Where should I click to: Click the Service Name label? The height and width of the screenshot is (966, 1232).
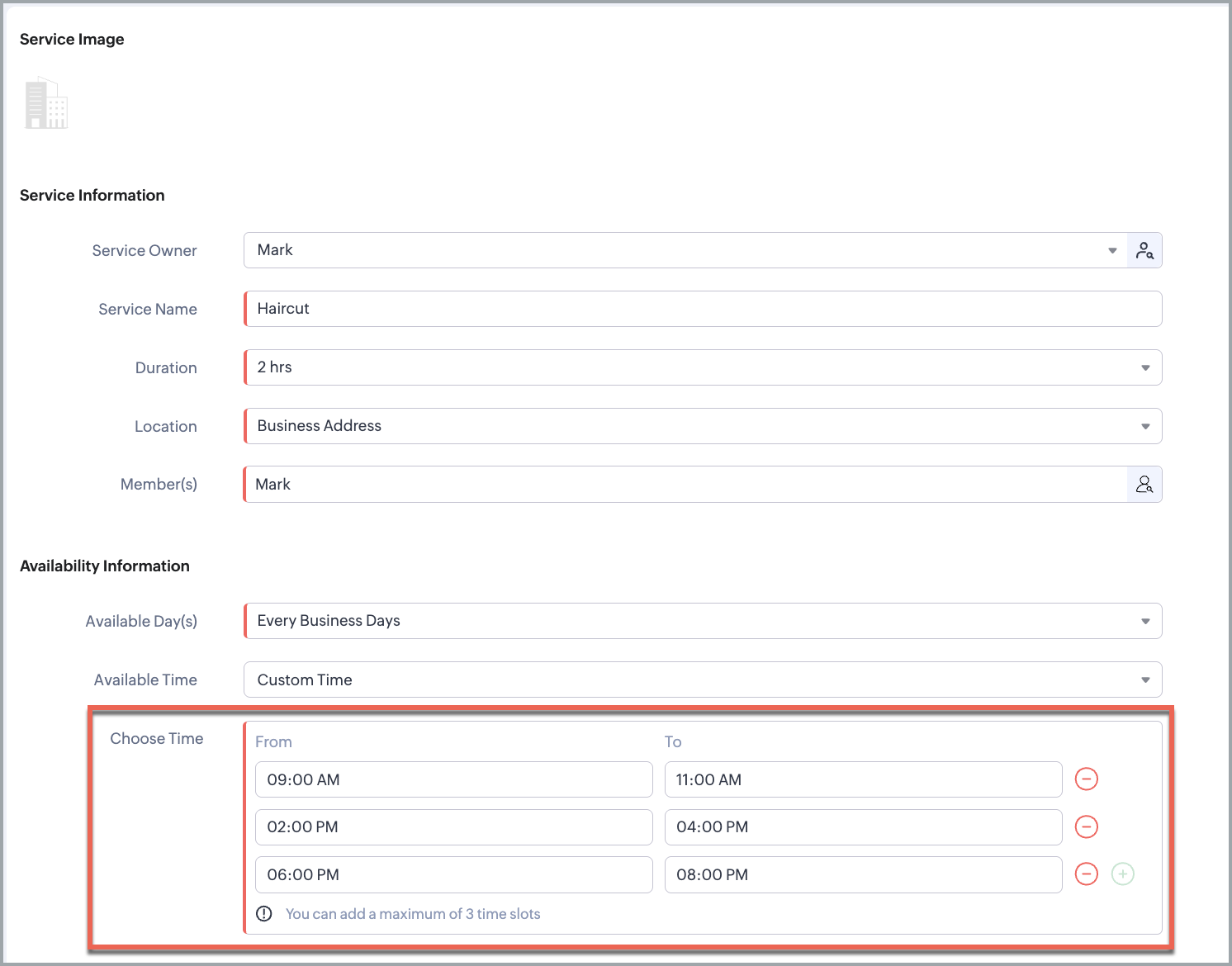148,309
